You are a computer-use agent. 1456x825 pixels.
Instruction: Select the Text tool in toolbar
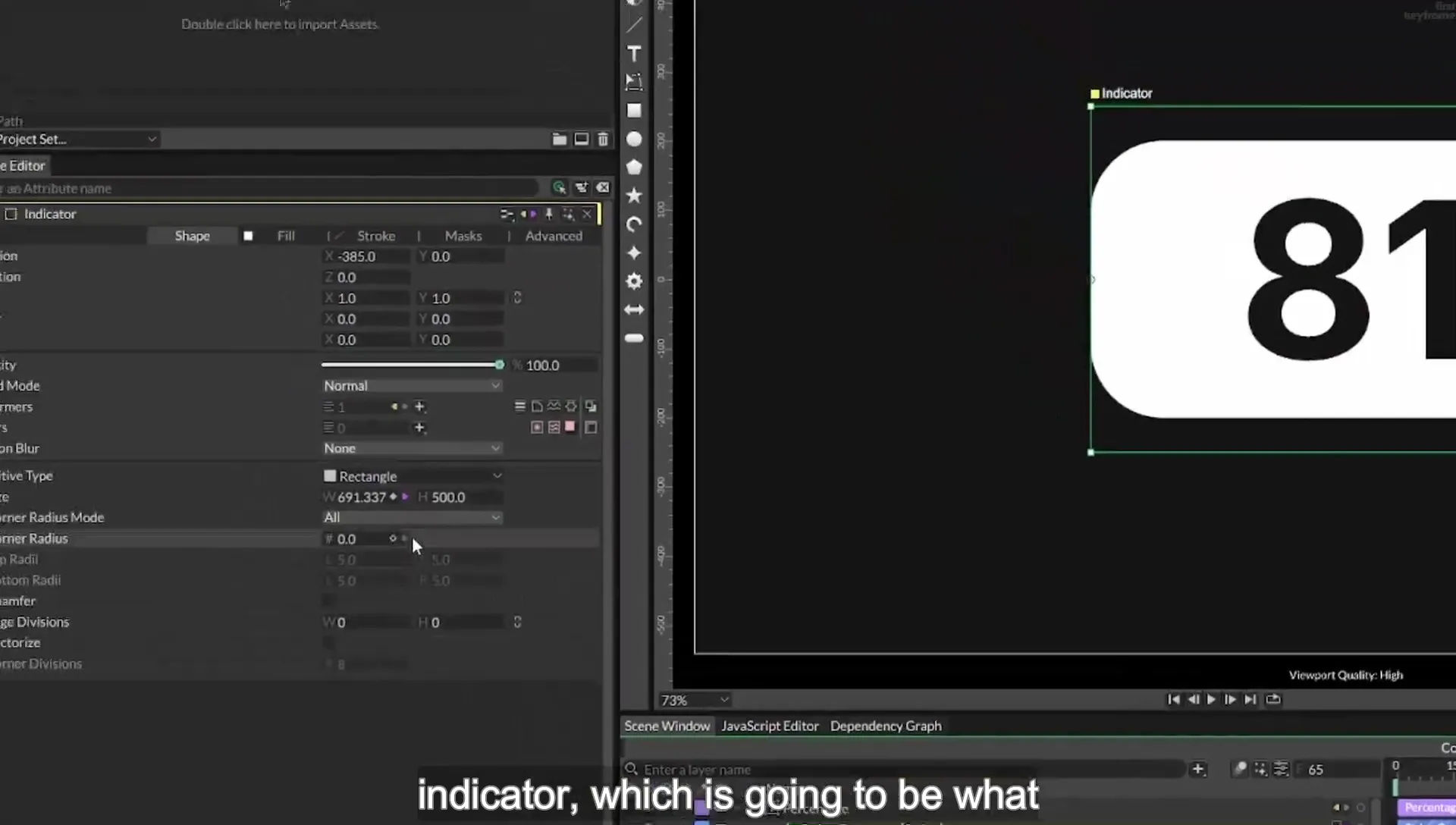(634, 54)
